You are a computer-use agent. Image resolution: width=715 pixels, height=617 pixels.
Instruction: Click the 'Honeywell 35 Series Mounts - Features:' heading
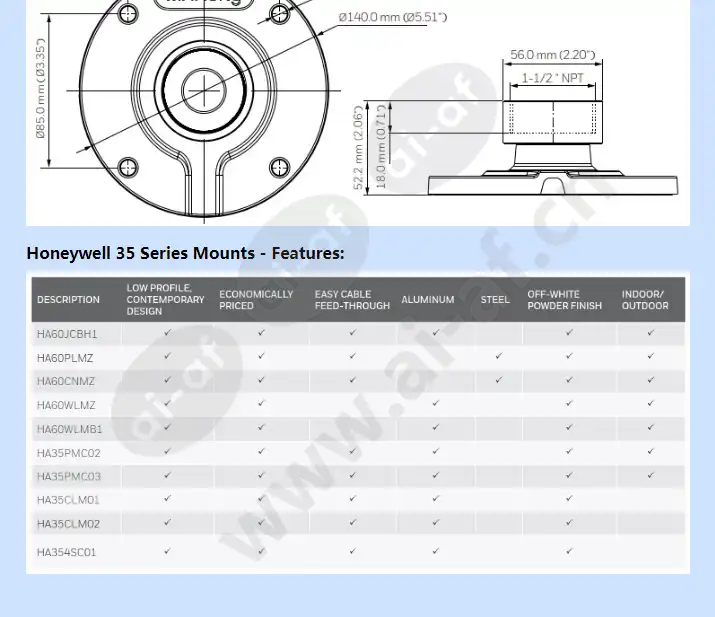185,253
